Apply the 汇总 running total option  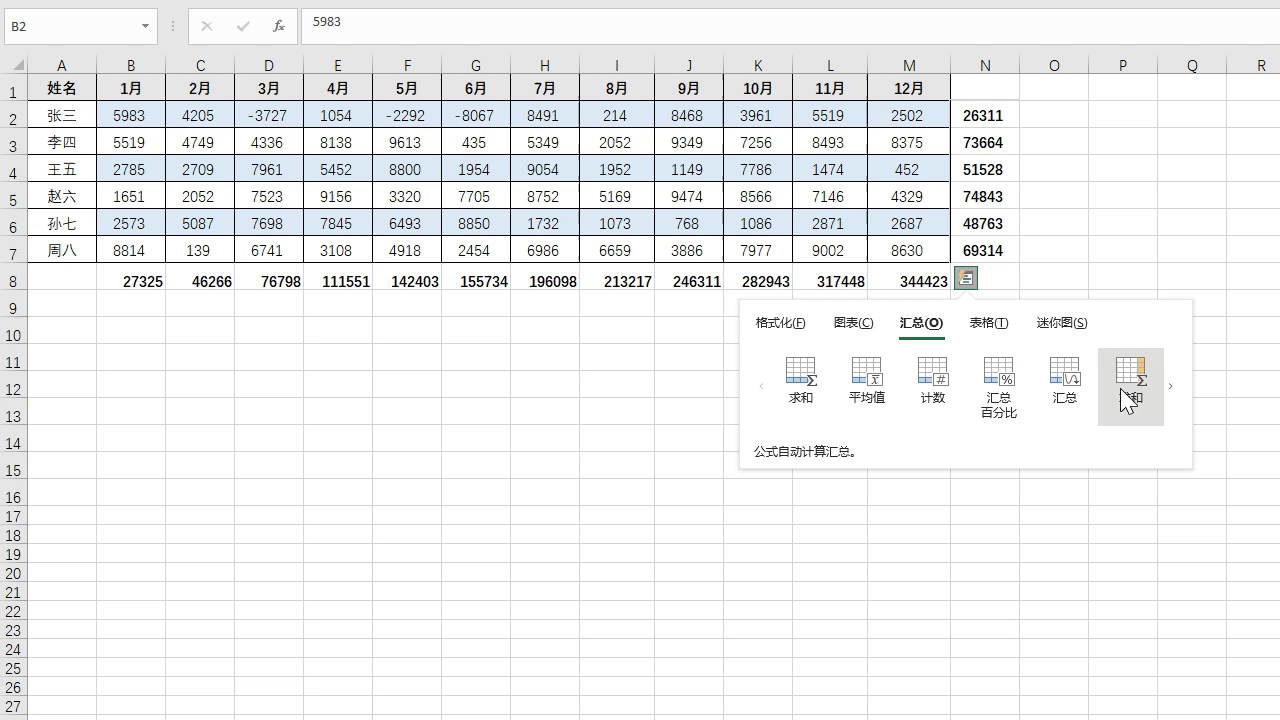1065,381
